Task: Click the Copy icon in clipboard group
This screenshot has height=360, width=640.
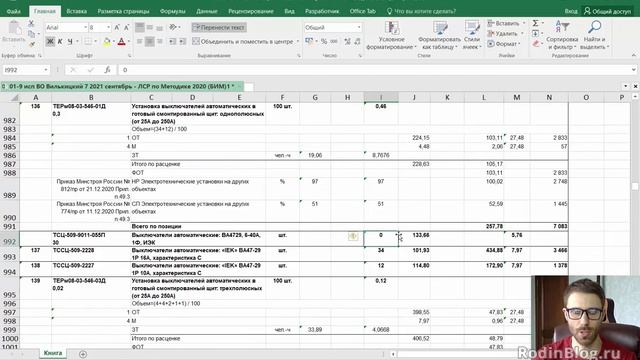Action: tap(31, 34)
